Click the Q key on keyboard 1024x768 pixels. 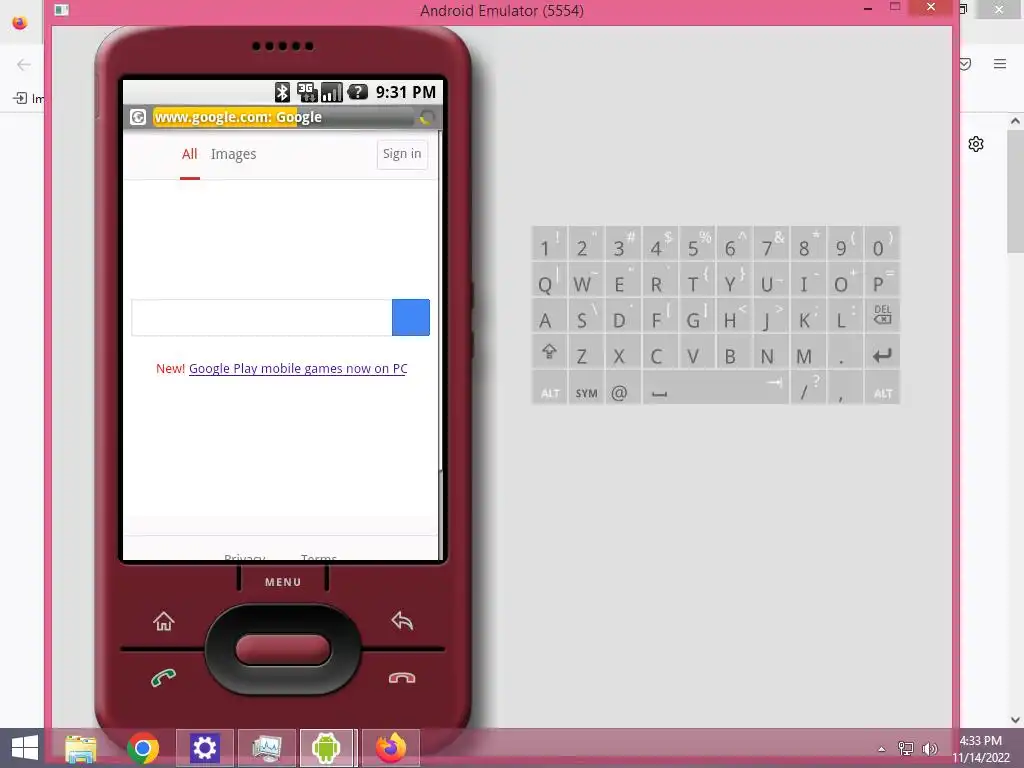549,280
